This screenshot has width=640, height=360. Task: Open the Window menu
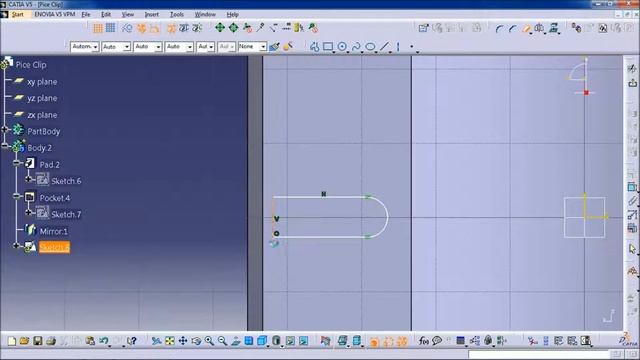tap(205, 14)
